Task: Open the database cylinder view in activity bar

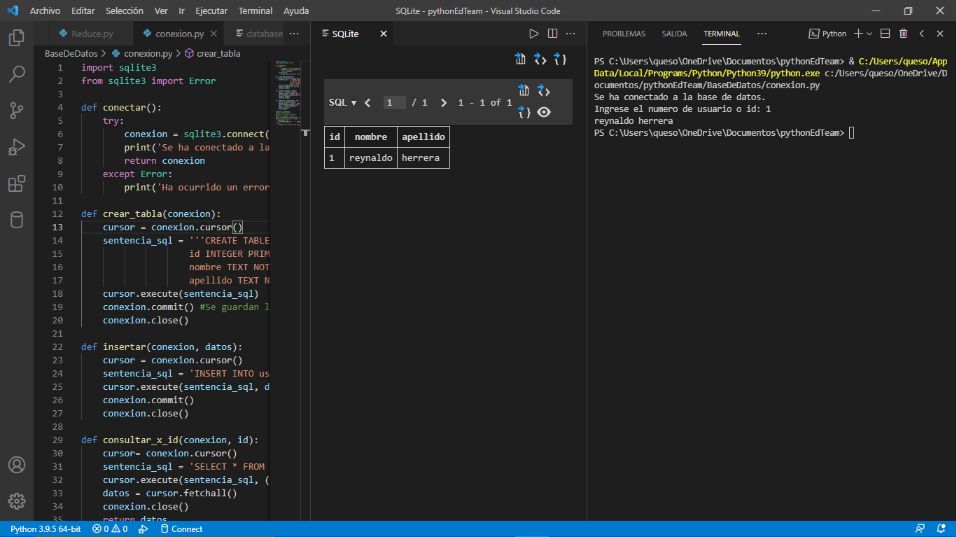Action: (16, 220)
